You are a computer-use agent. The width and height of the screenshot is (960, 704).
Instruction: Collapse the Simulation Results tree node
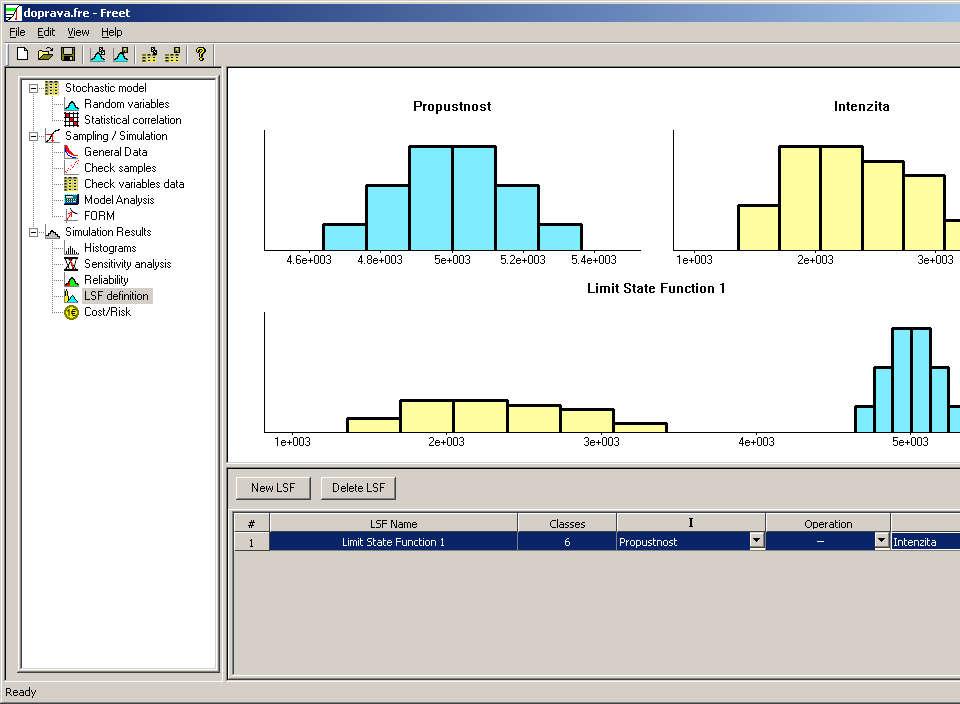click(34, 232)
